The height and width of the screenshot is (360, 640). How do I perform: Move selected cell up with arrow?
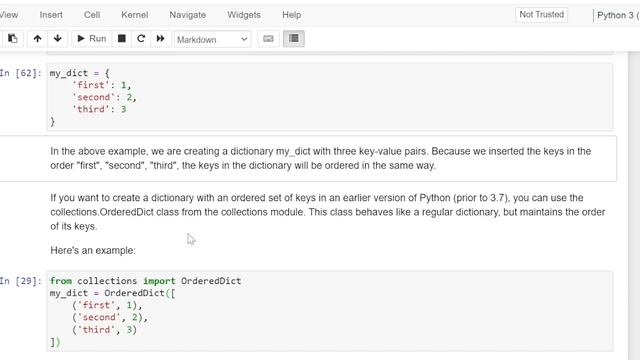[37, 39]
